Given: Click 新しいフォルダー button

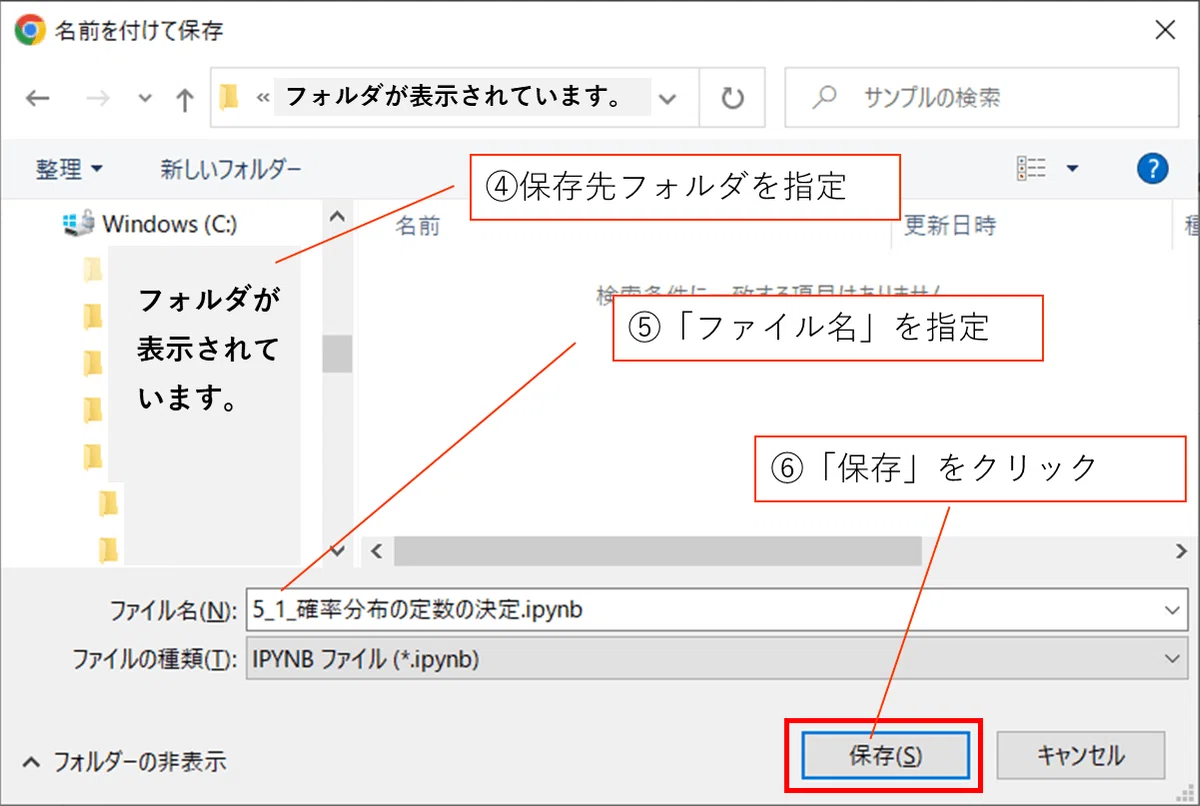Looking at the screenshot, I should (231, 169).
